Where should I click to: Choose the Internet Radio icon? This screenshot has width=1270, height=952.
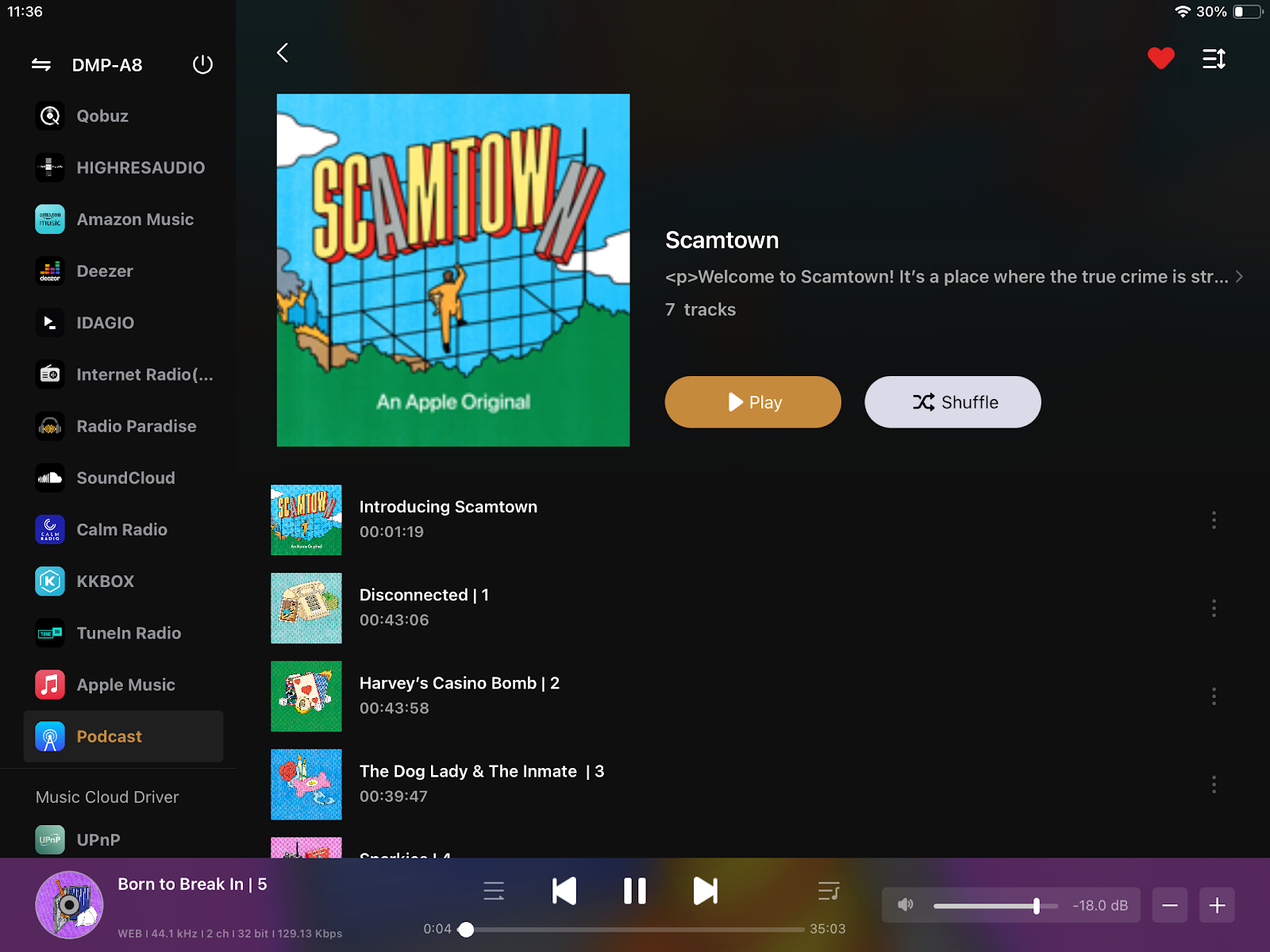[50, 374]
